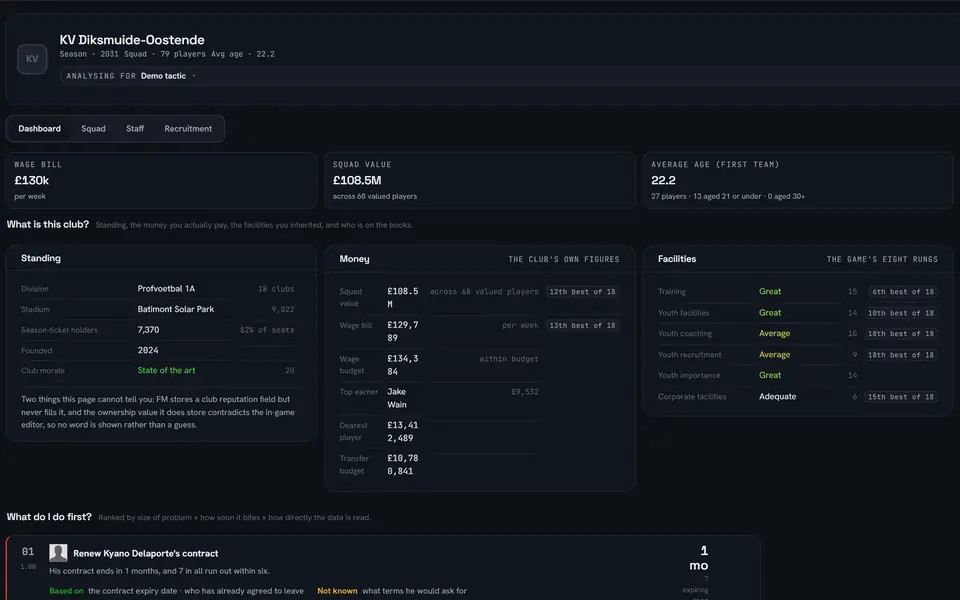This screenshot has width=960, height=600.
Task: Select the Youth facilities Great rating
Action: (x=770, y=313)
